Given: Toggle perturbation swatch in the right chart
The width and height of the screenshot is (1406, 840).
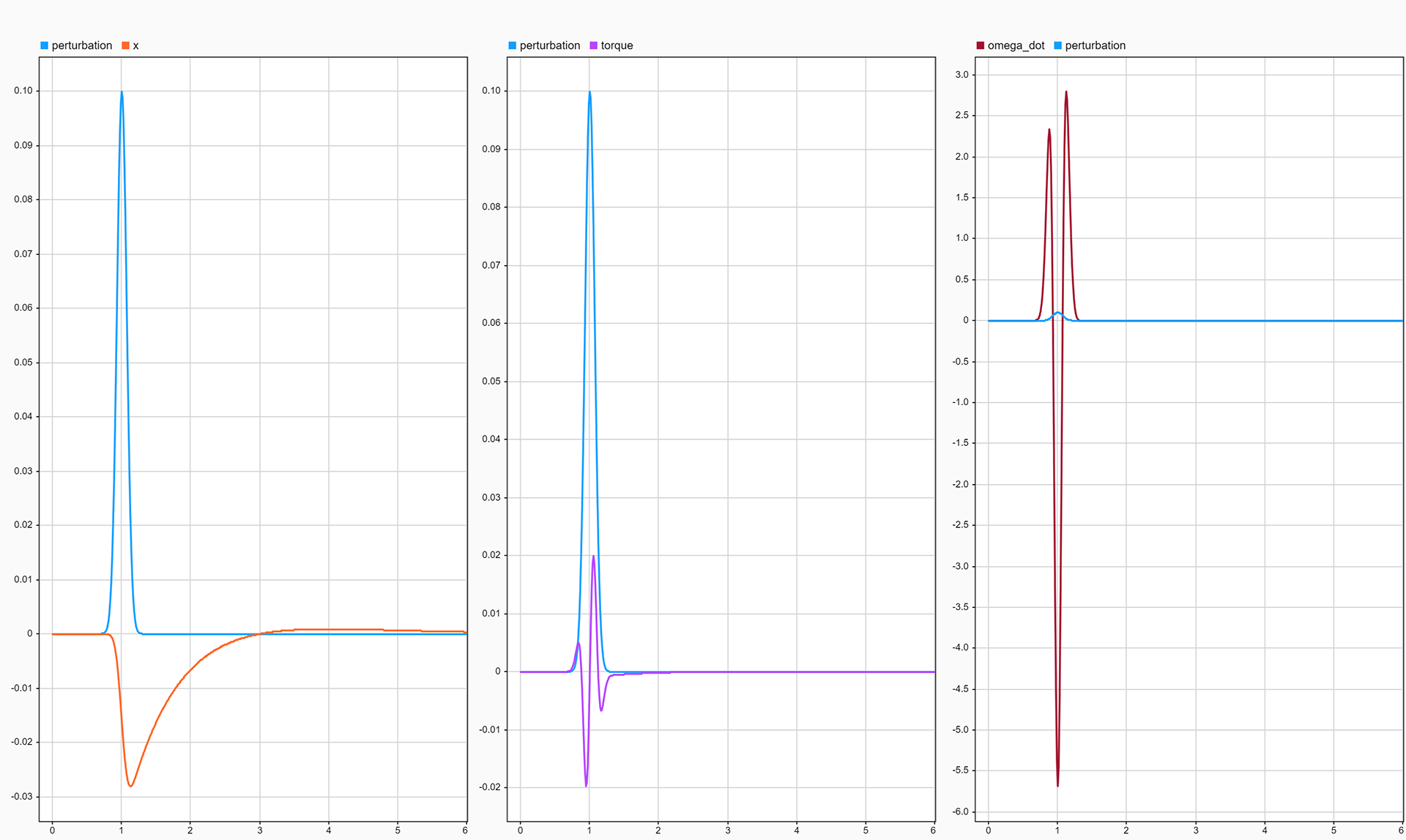Looking at the screenshot, I should point(1057,45).
